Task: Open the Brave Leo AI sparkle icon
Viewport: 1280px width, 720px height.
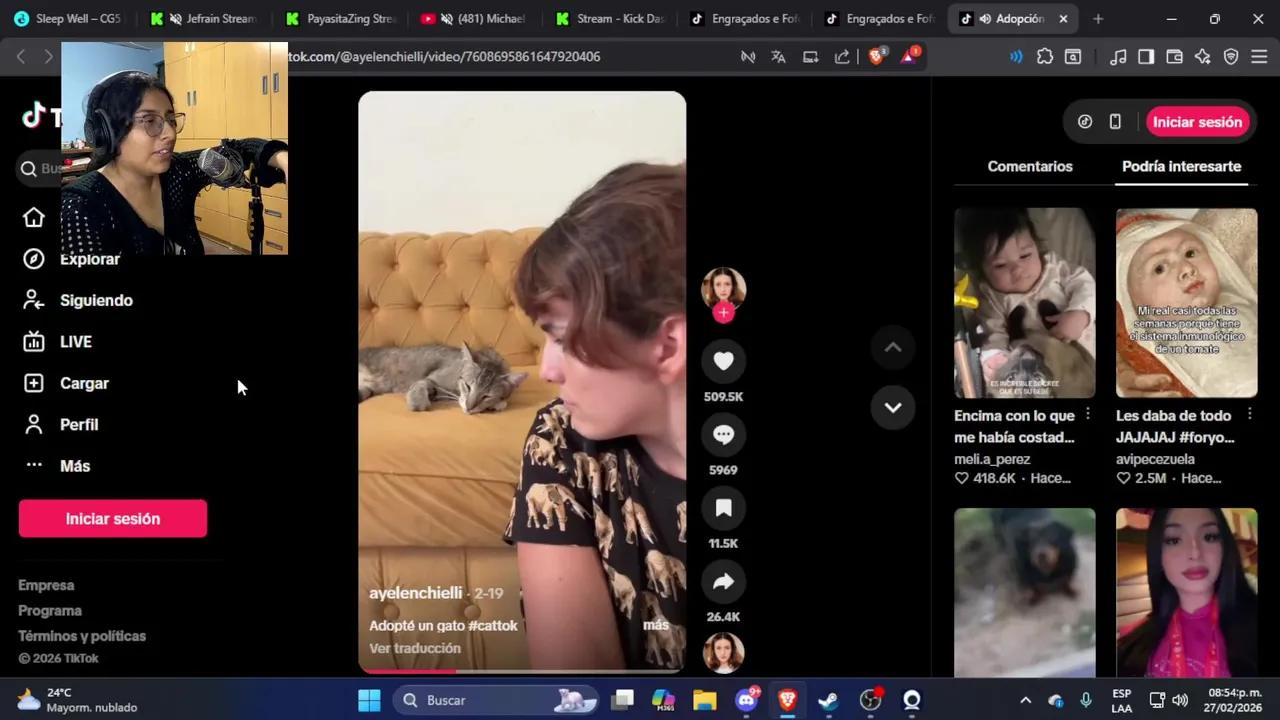Action: (1203, 57)
